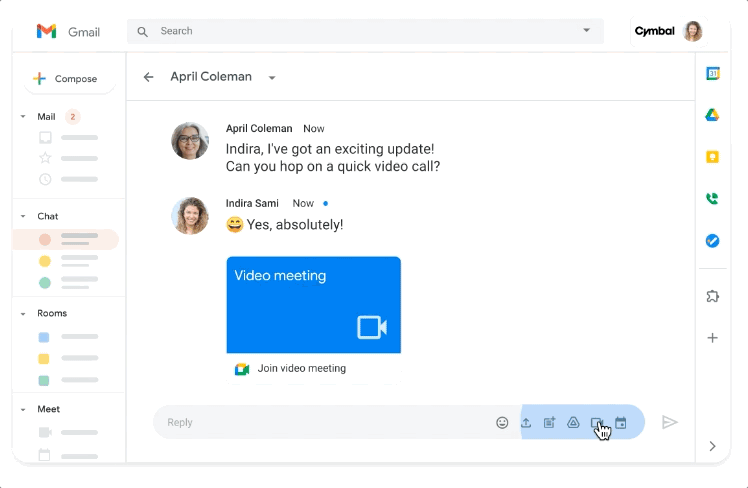Click the upload file icon
This screenshot has width=748, height=488.
(526, 423)
